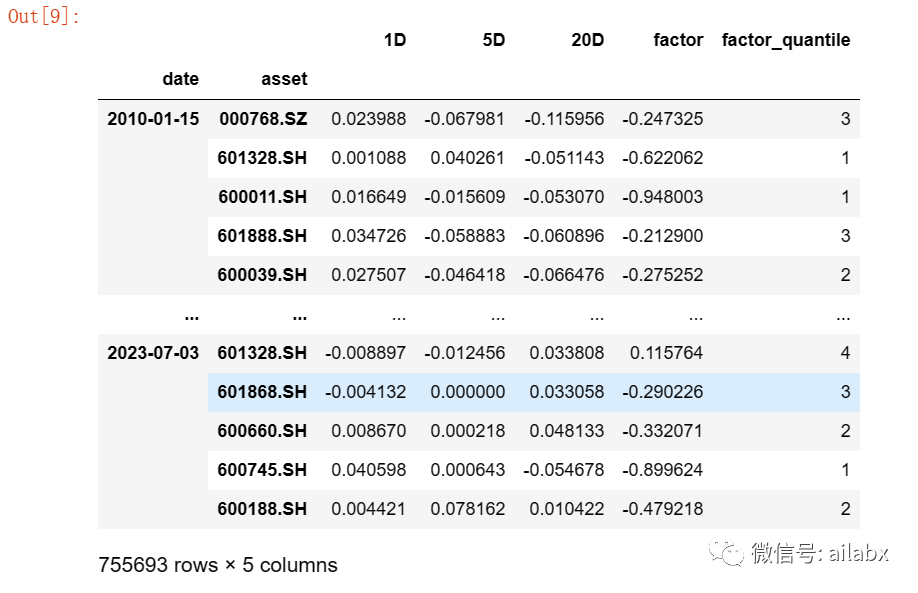
Task: Select asset 600011.SH row label
Action: [262, 197]
